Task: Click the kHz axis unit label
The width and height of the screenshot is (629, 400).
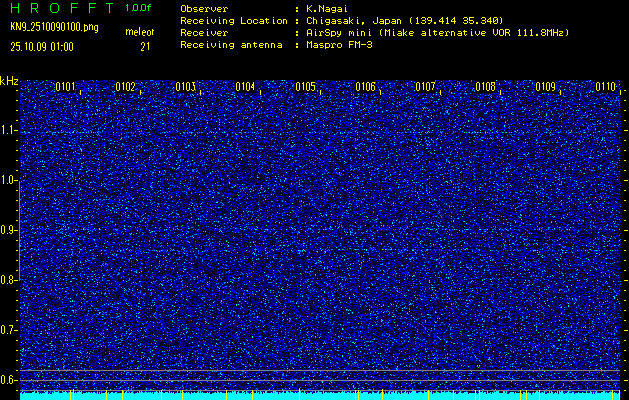Action: click(x=9, y=81)
